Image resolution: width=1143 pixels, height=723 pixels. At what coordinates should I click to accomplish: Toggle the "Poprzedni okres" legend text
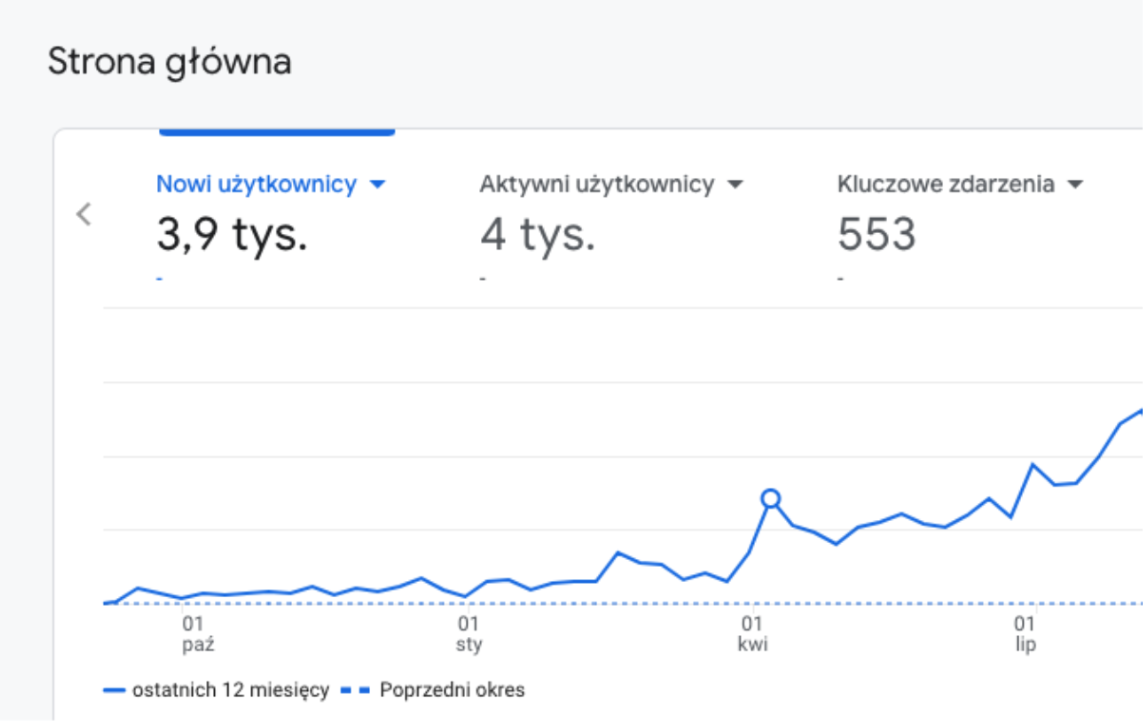[x=452, y=690]
